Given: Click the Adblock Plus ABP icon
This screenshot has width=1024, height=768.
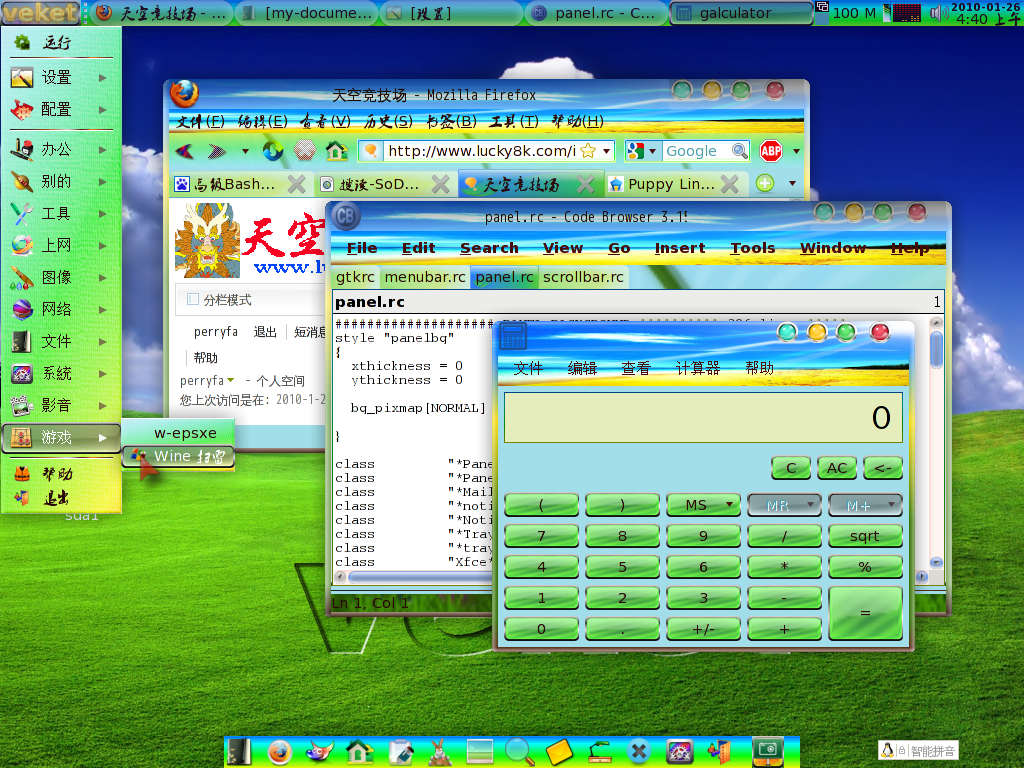Looking at the screenshot, I should 771,152.
